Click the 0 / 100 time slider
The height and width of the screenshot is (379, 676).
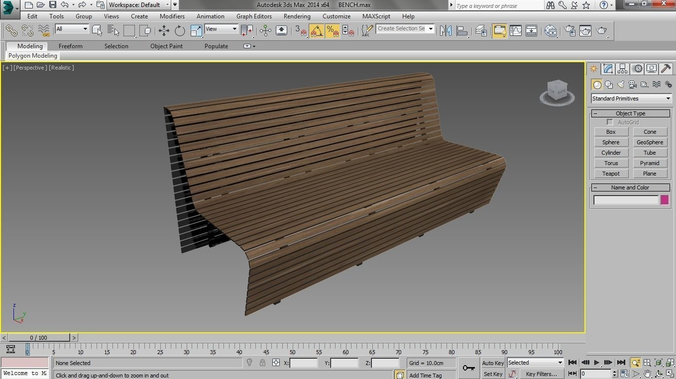coord(38,338)
